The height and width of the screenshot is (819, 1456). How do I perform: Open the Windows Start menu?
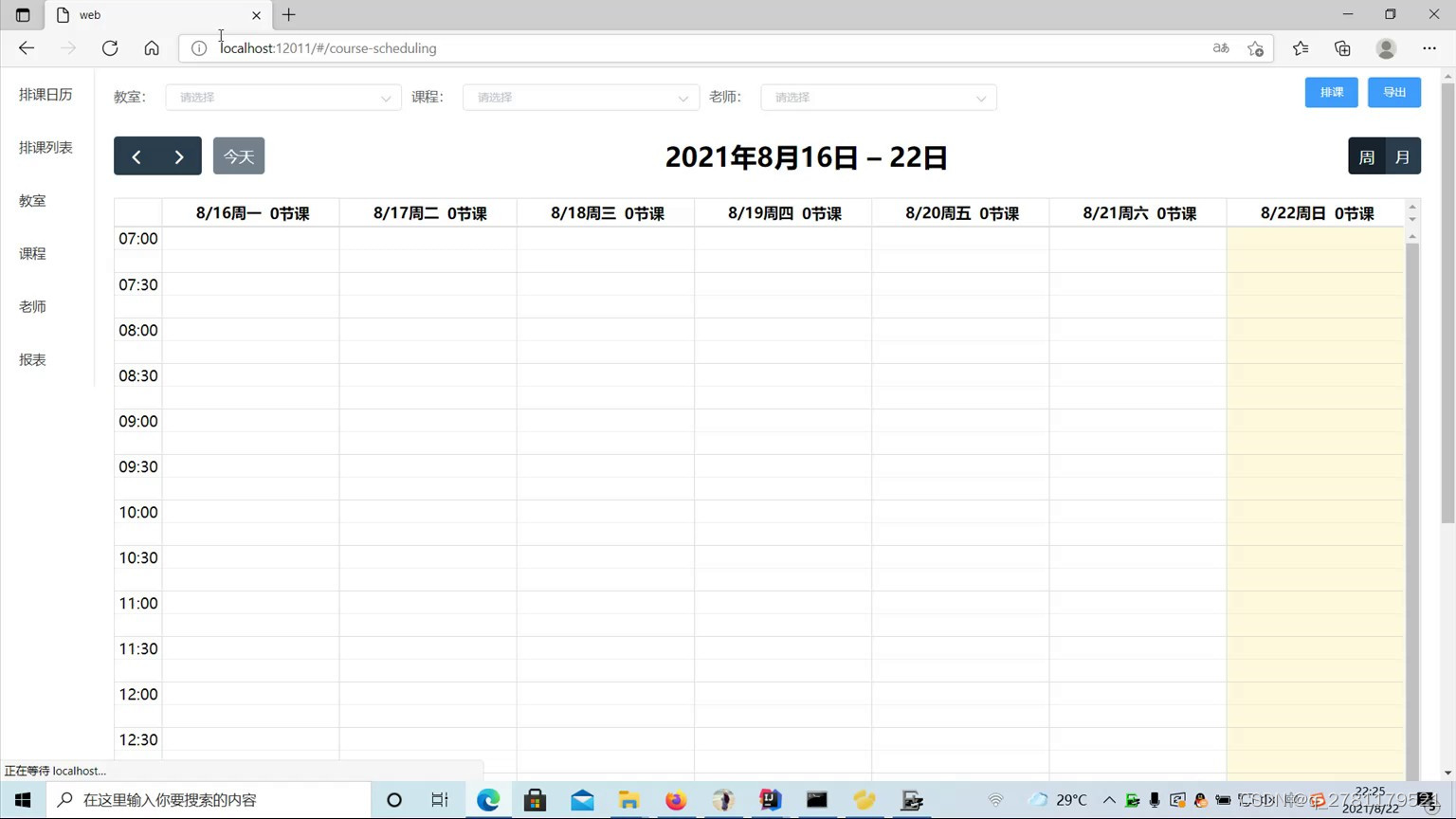tap(23, 800)
